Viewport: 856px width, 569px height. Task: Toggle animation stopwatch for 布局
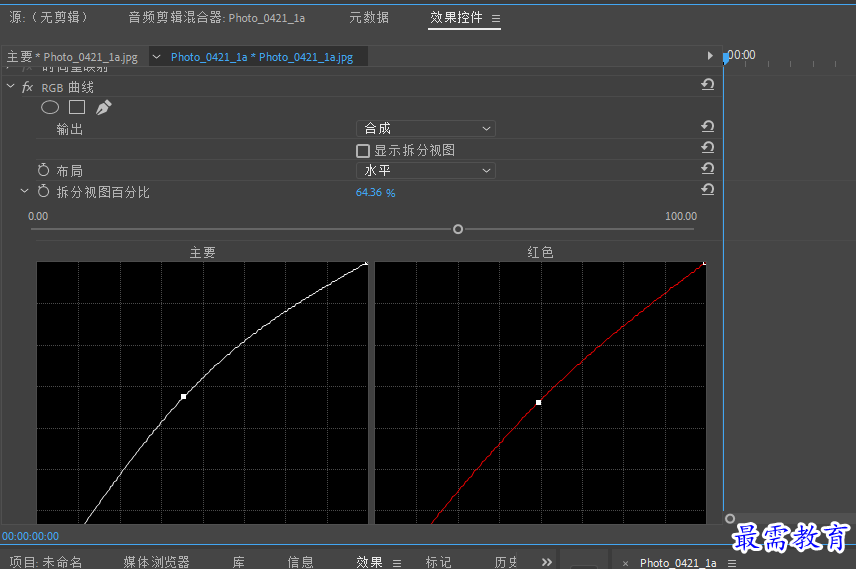coord(44,170)
